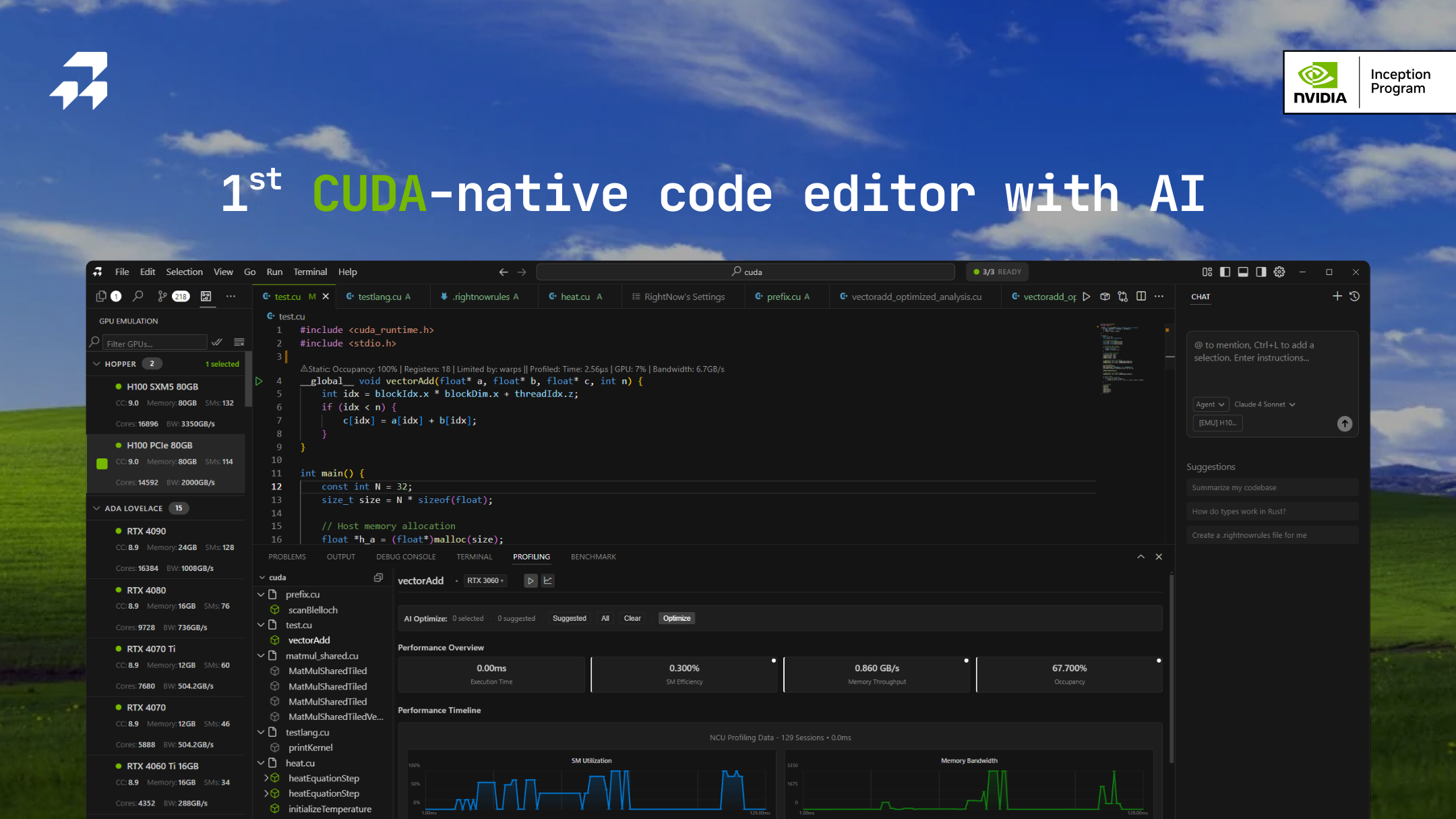Start a new chat with the plus icon
This screenshot has height=819, width=1456.
coord(1339,296)
